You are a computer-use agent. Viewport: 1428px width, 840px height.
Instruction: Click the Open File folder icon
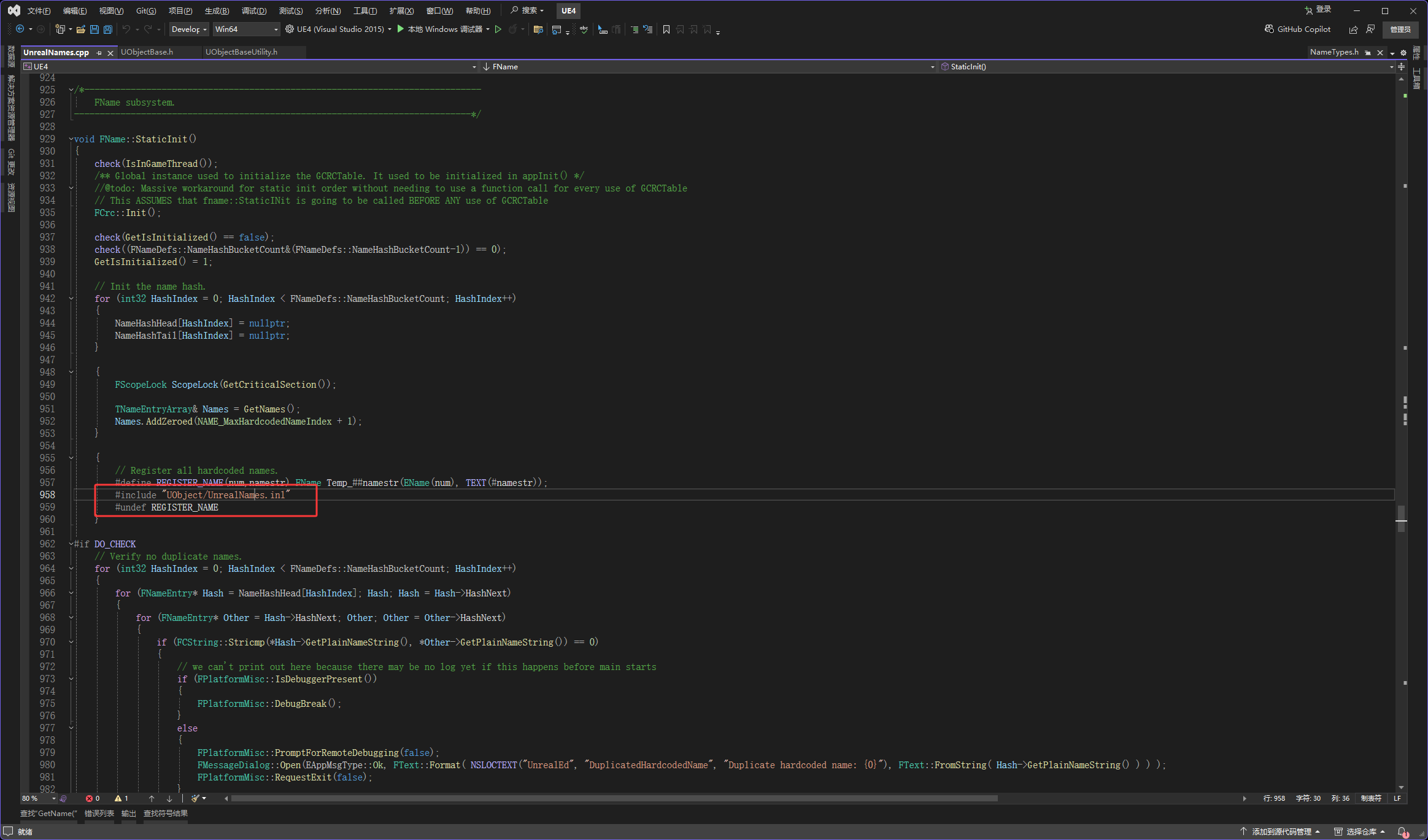[x=80, y=29]
